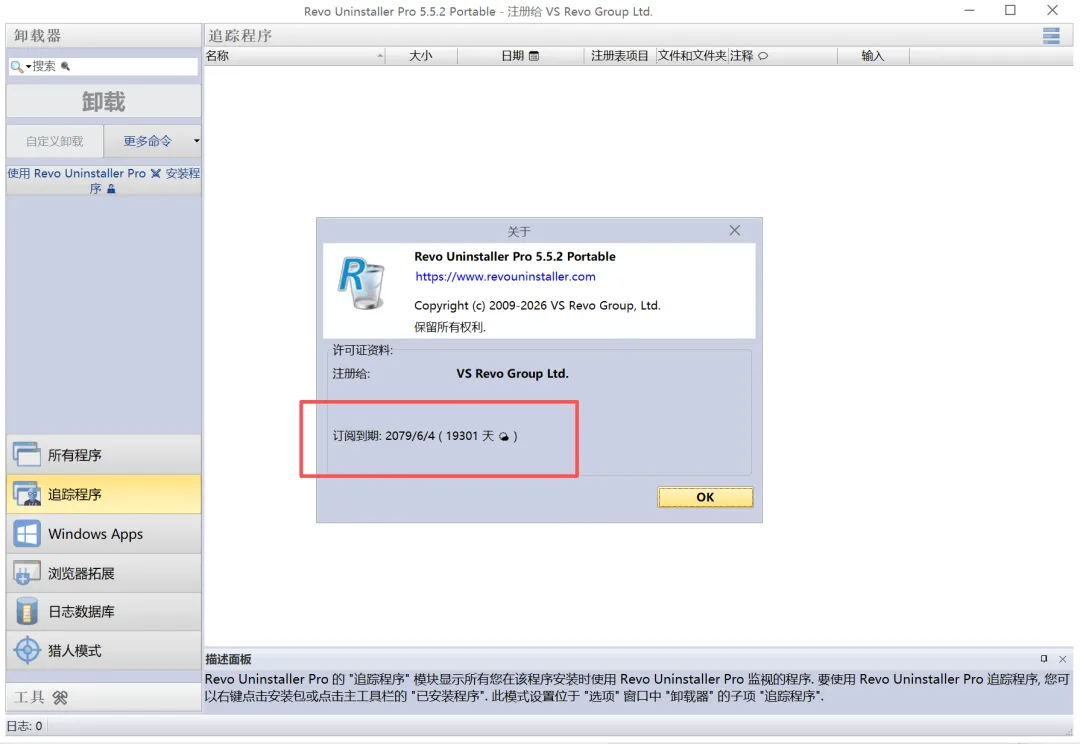Click the Revo recycle bin logo in About dialog

point(362,283)
